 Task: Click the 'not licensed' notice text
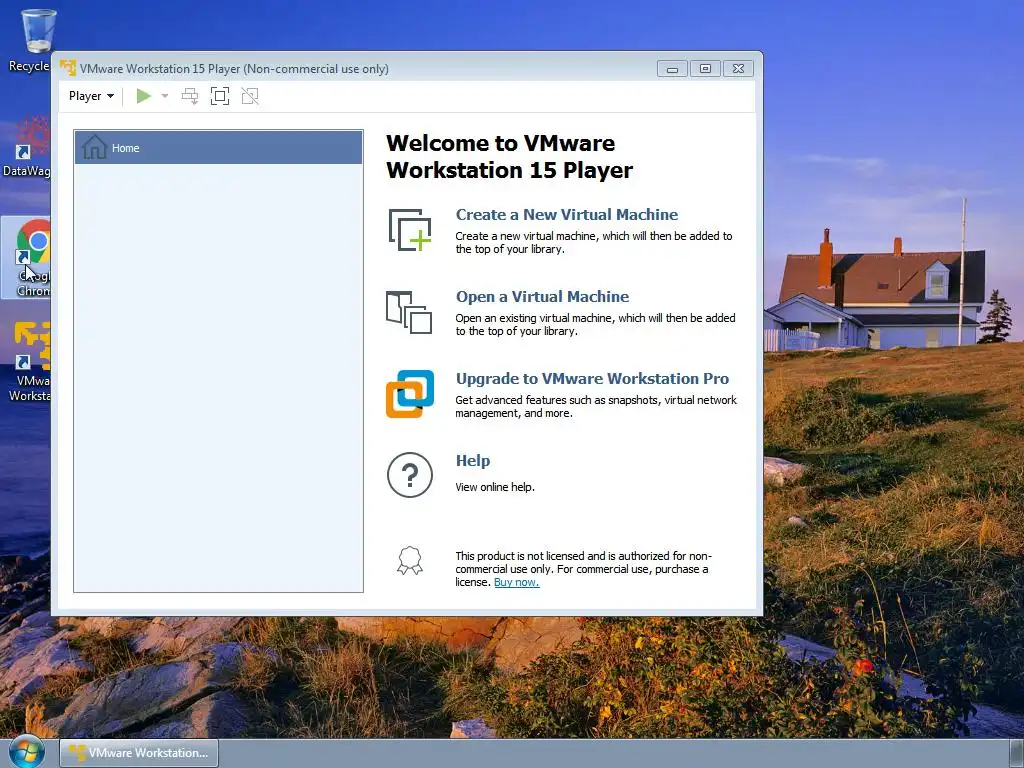click(x=584, y=569)
